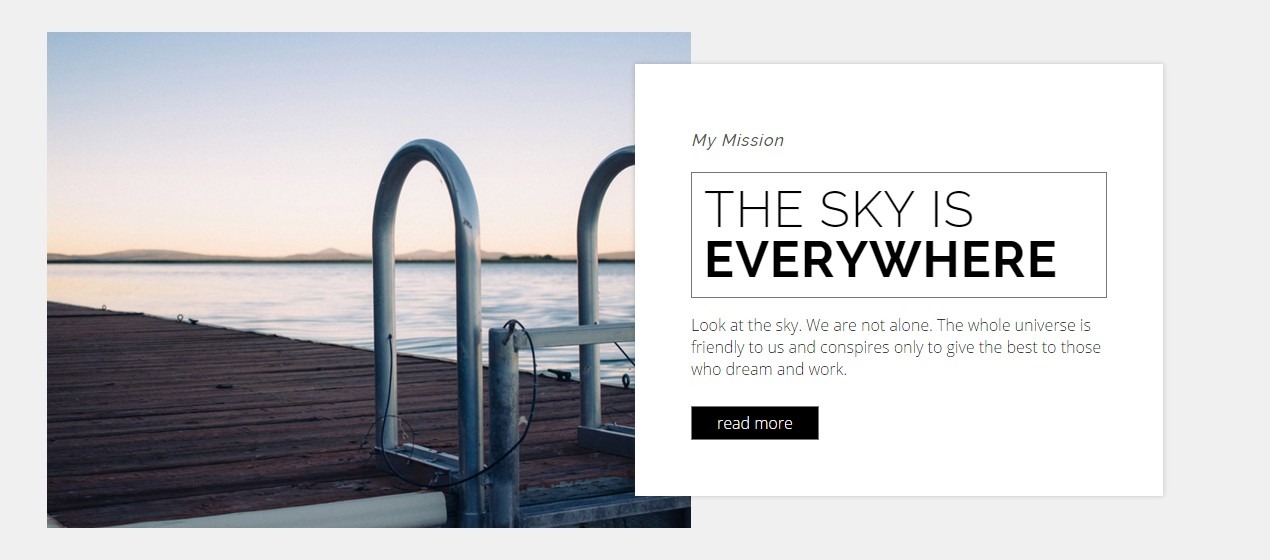Image resolution: width=1270 pixels, height=560 pixels.
Task: Click the word "Mission" in the subtitle
Action: (x=753, y=140)
